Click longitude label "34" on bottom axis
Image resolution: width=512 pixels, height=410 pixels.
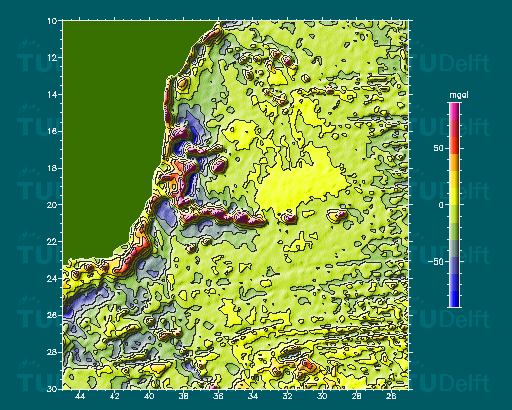point(253,396)
